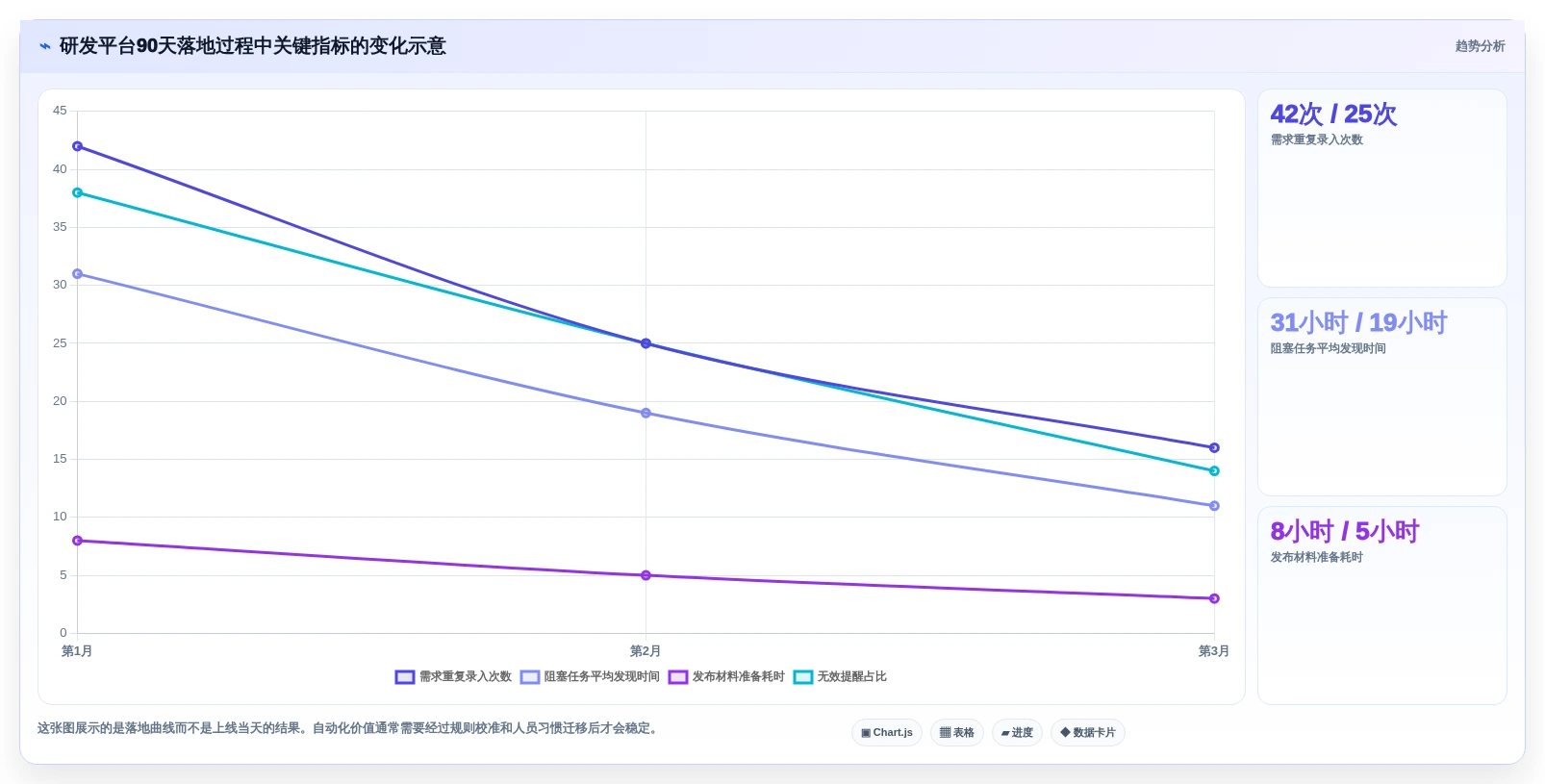Click the y-axis label 20
Viewport: 1545px width, 784px height.
point(60,401)
